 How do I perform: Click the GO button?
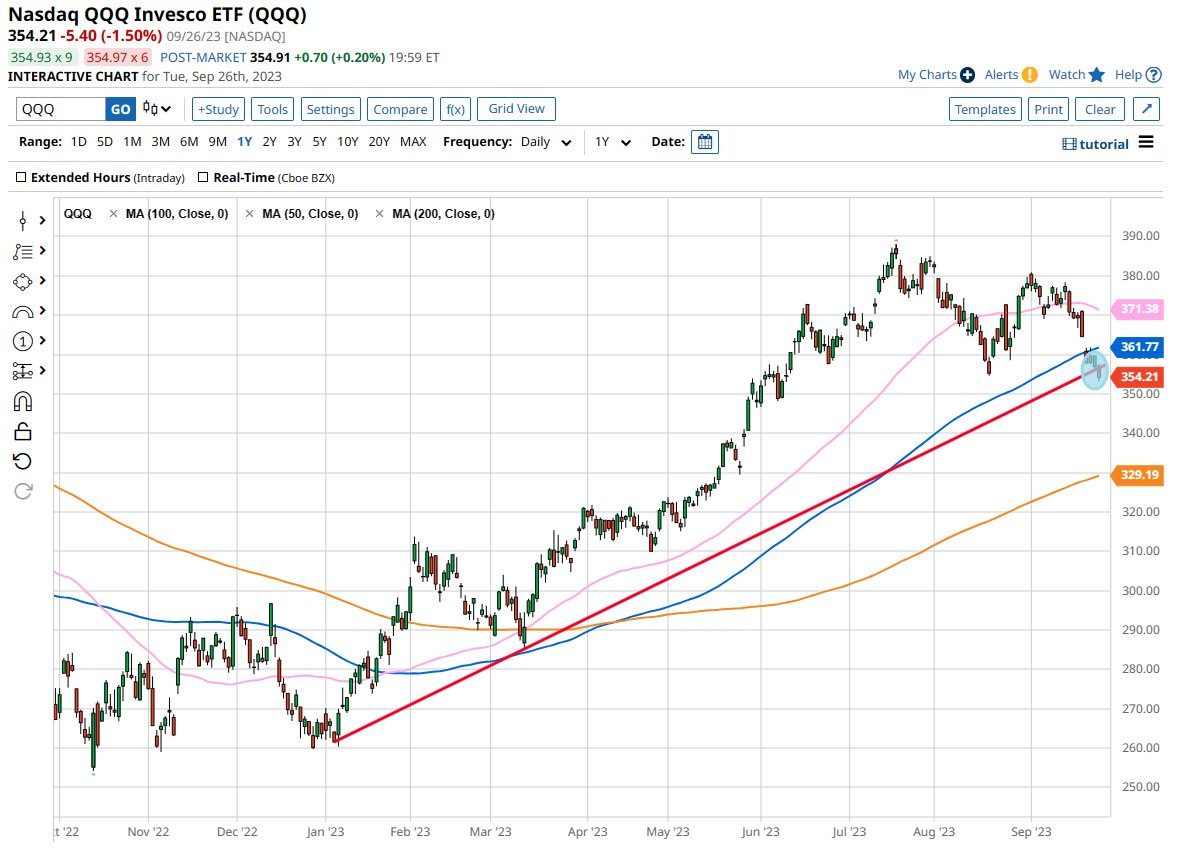coord(121,109)
